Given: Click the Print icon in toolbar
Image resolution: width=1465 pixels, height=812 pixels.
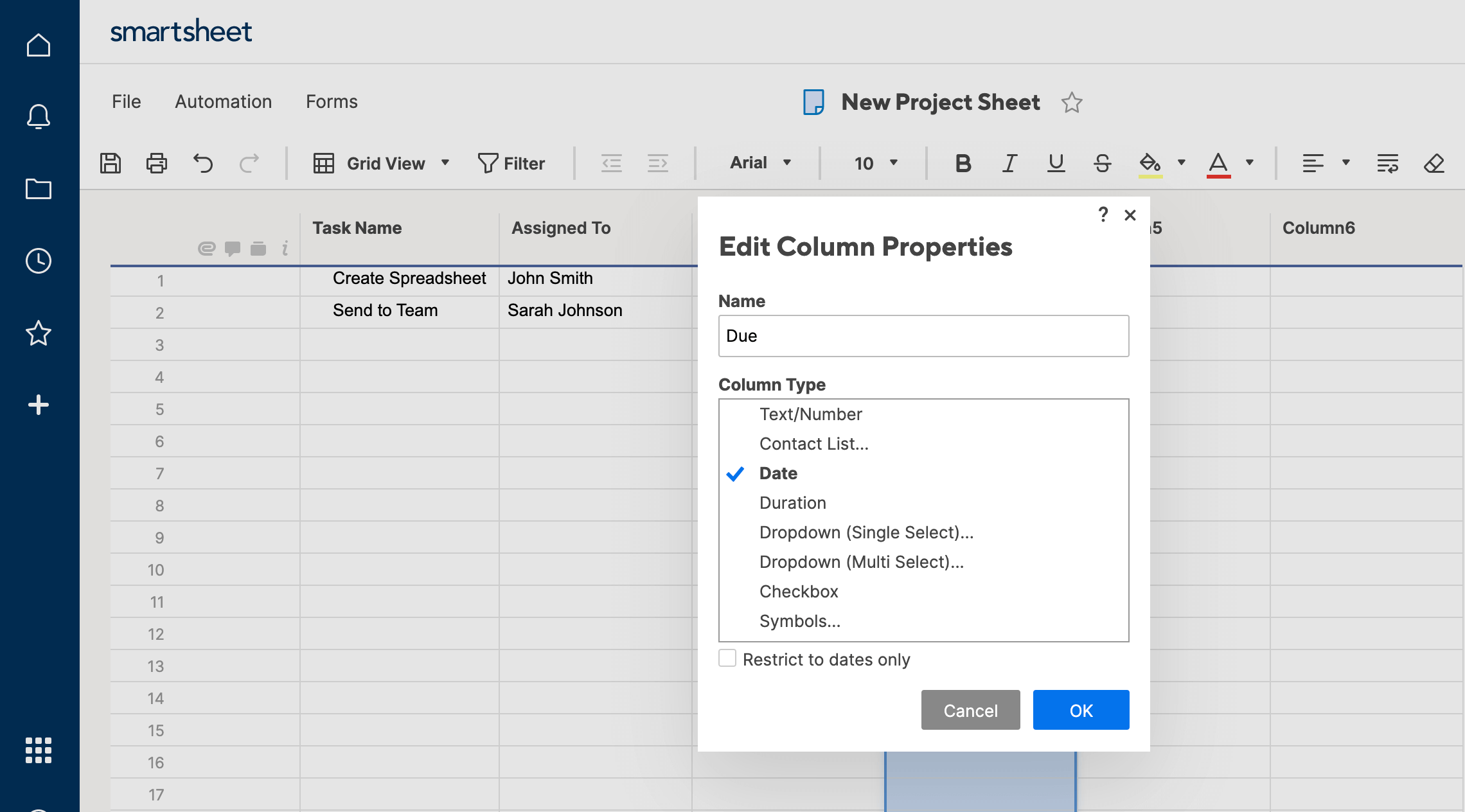Looking at the screenshot, I should 156,162.
